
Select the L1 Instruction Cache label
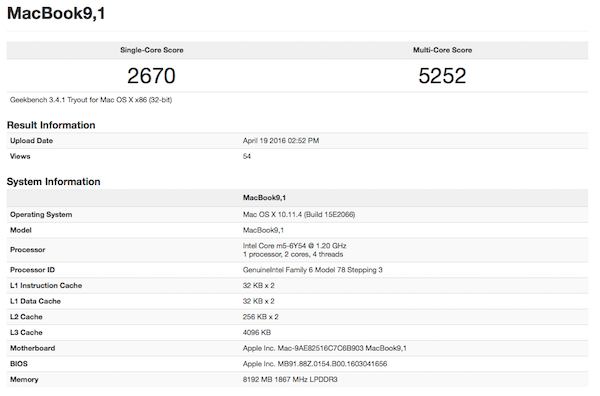point(46,286)
